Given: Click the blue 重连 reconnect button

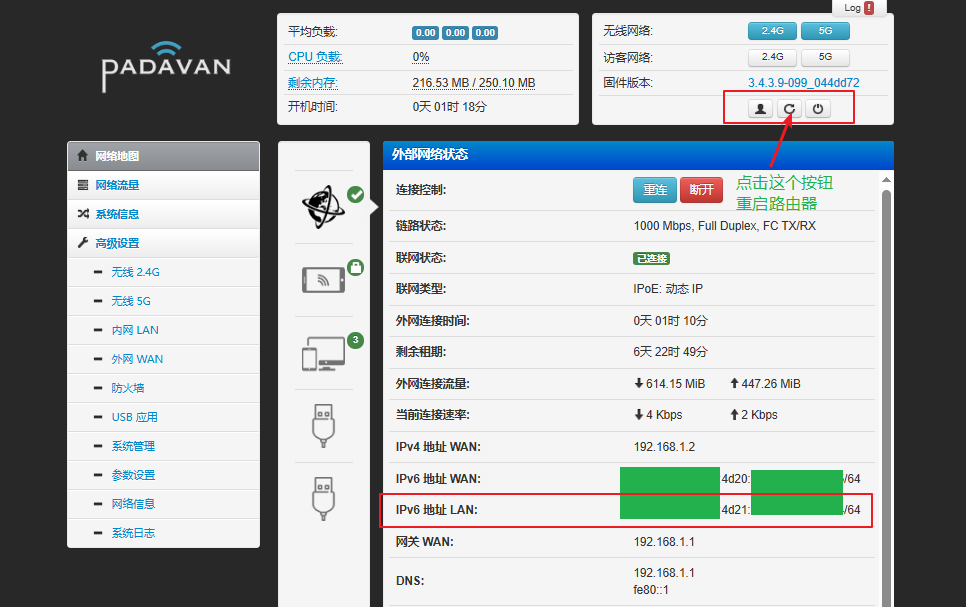Looking at the screenshot, I should coord(655,190).
